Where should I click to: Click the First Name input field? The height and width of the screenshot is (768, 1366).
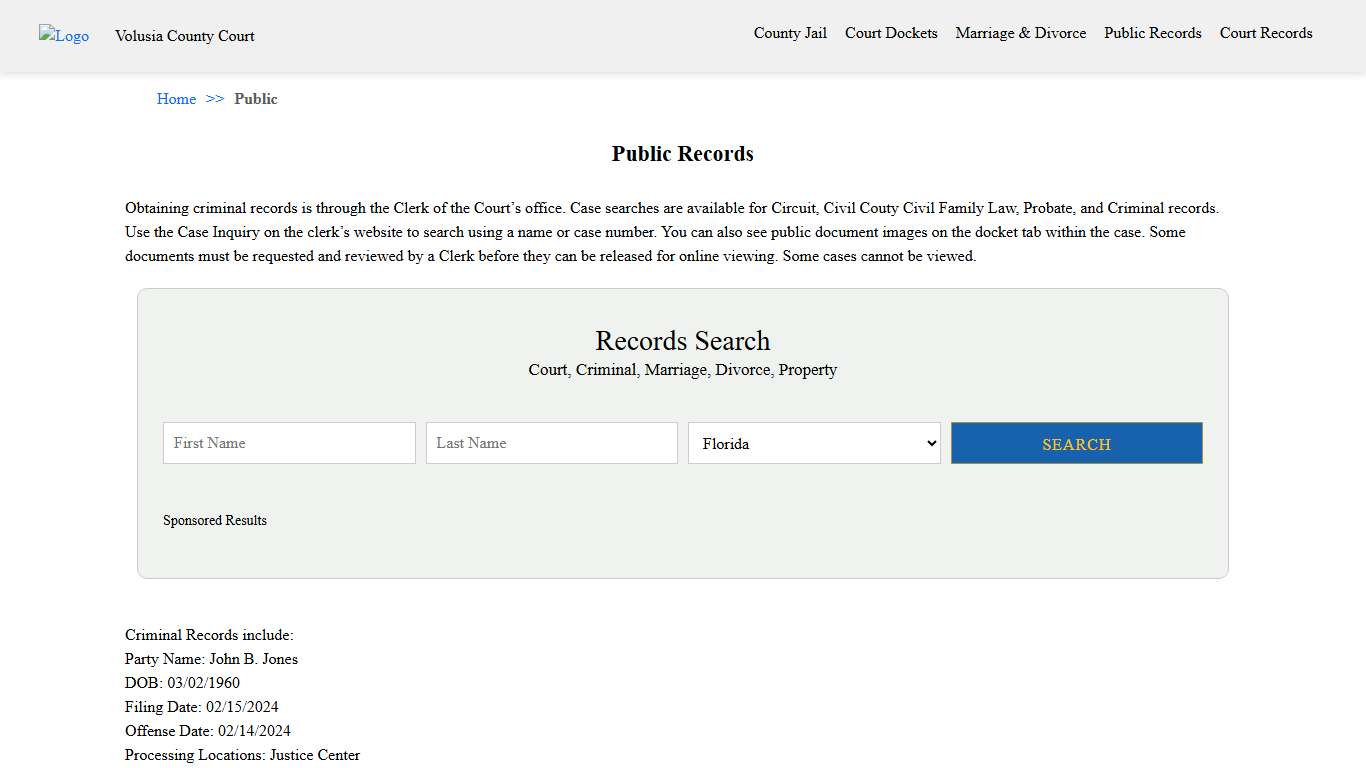[289, 442]
